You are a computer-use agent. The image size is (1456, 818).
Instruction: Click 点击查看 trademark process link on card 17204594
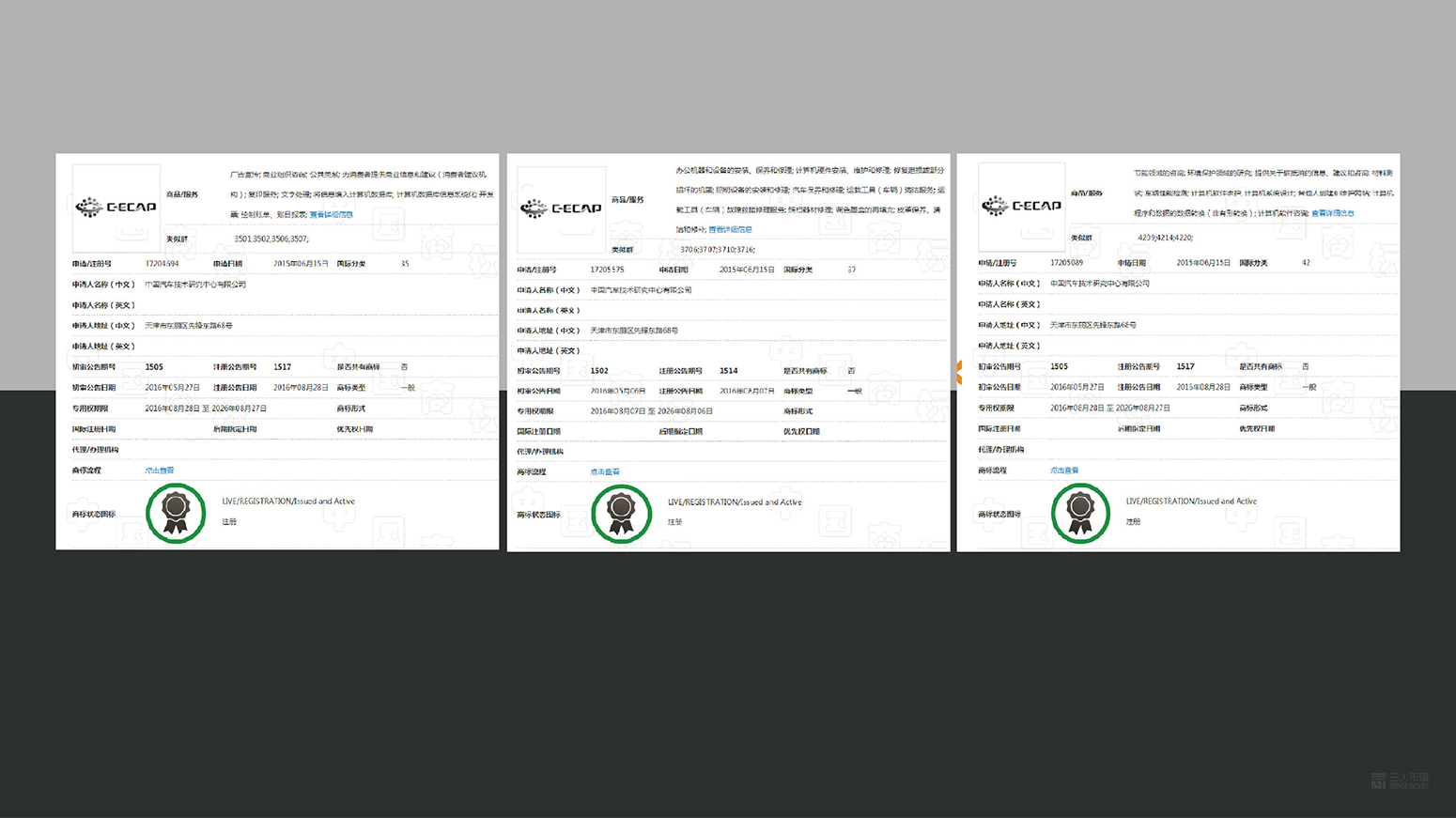tap(160, 471)
